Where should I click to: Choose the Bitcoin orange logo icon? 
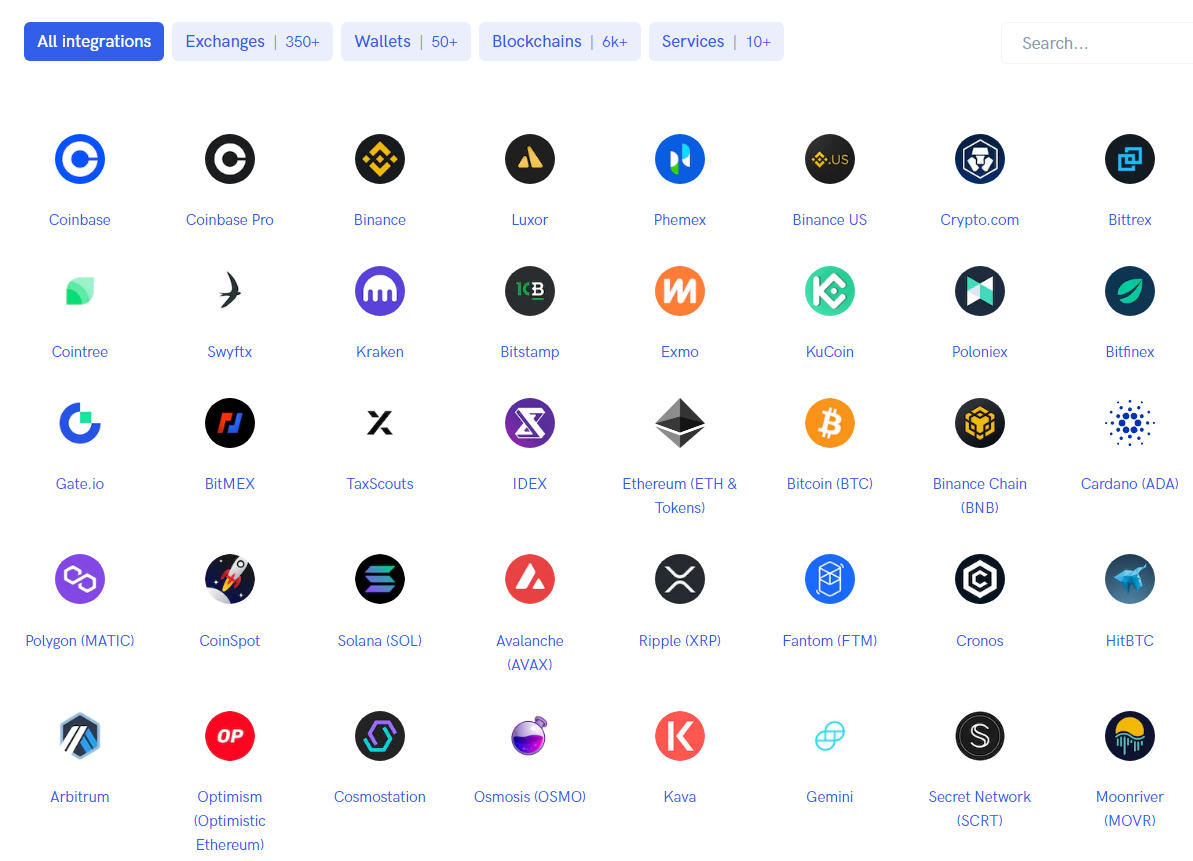829,423
